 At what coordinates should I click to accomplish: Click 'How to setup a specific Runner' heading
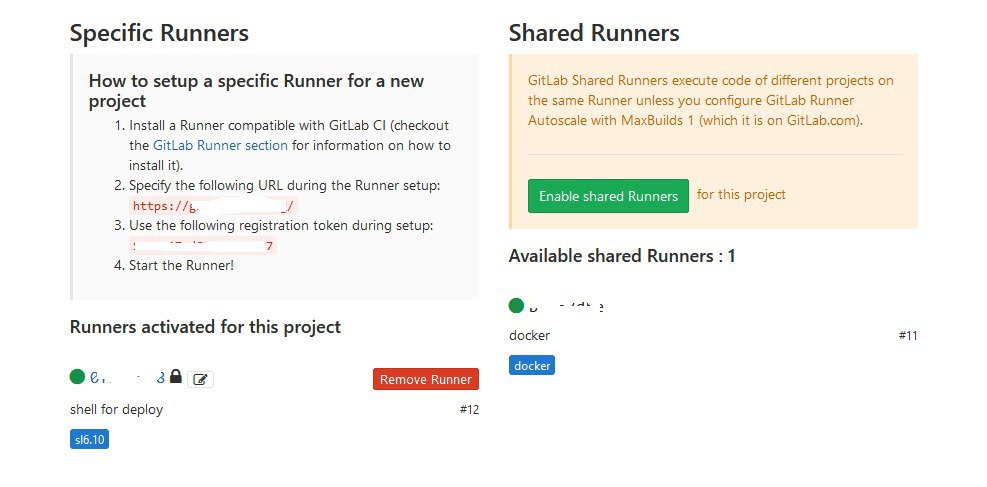click(256, 91)
